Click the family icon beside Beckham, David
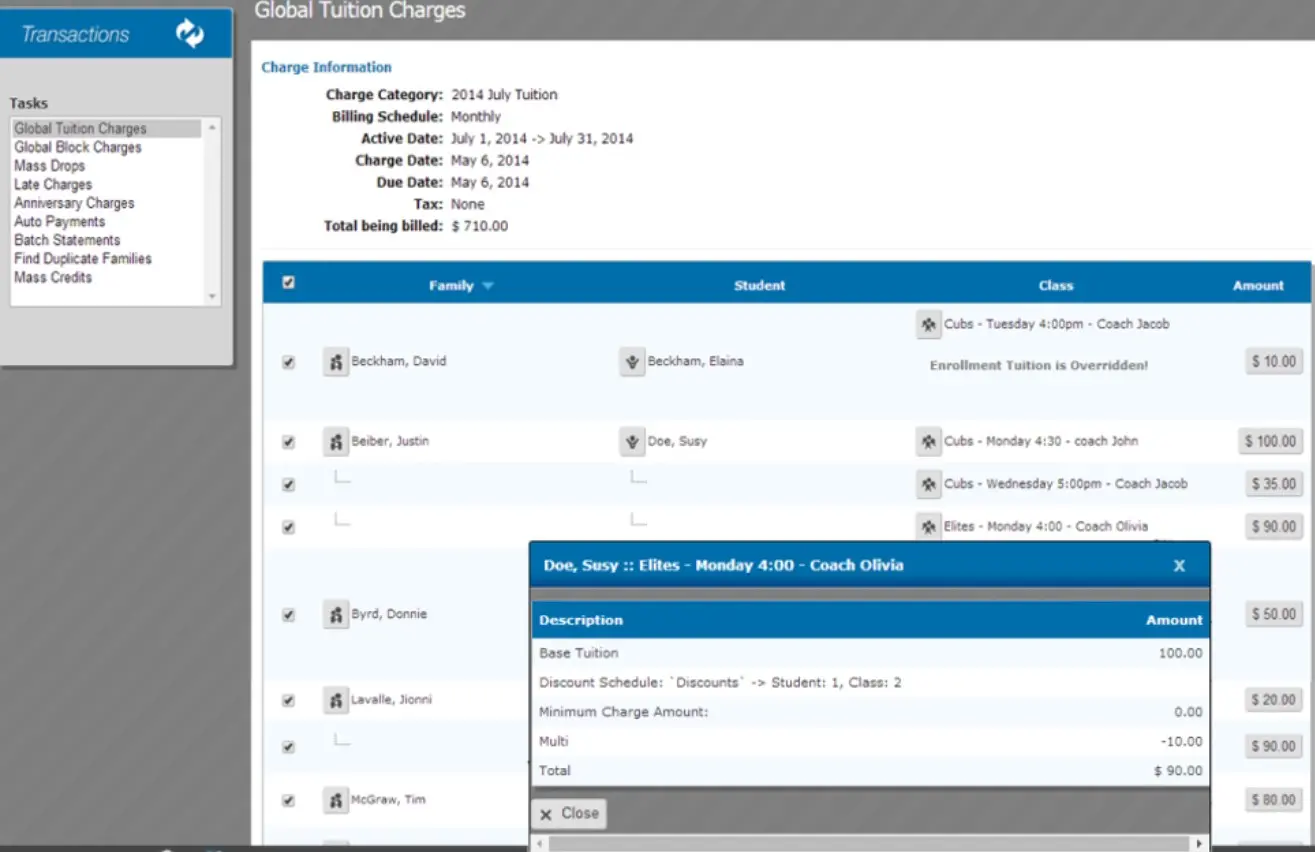This screenshot has width=1315, height=852. (336, 361)
